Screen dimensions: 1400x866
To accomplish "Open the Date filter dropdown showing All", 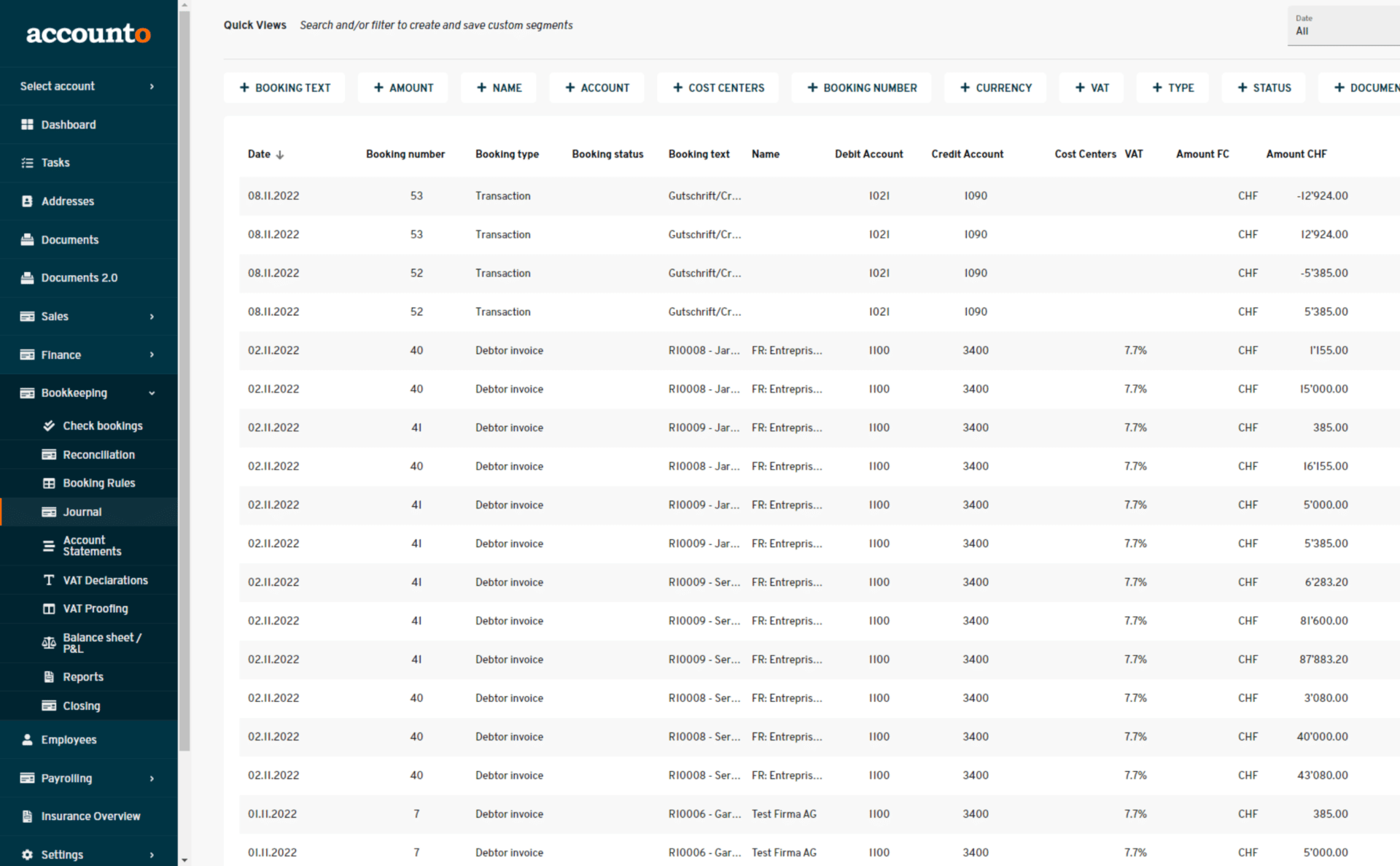I will click(x=1343, y=26).
